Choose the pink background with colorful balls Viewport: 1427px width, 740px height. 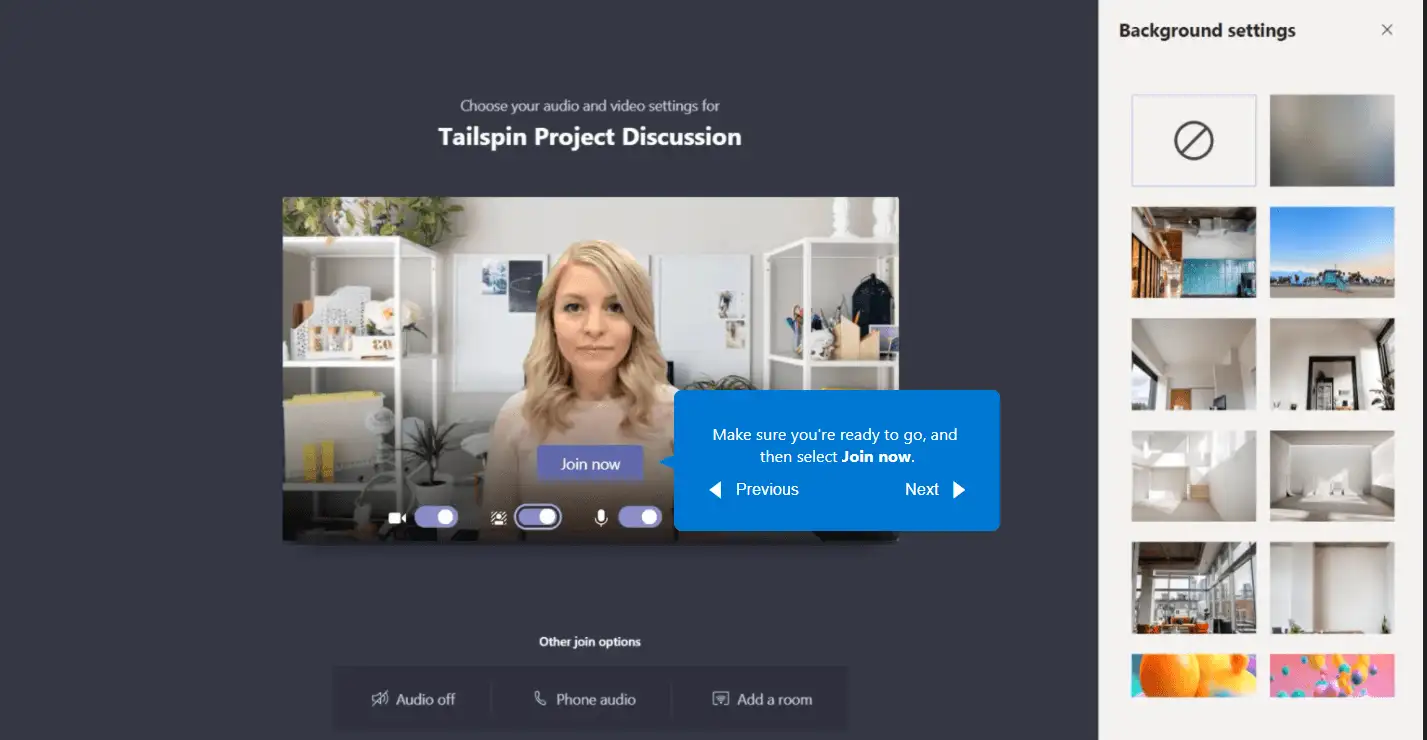[x=1332, y=676]
